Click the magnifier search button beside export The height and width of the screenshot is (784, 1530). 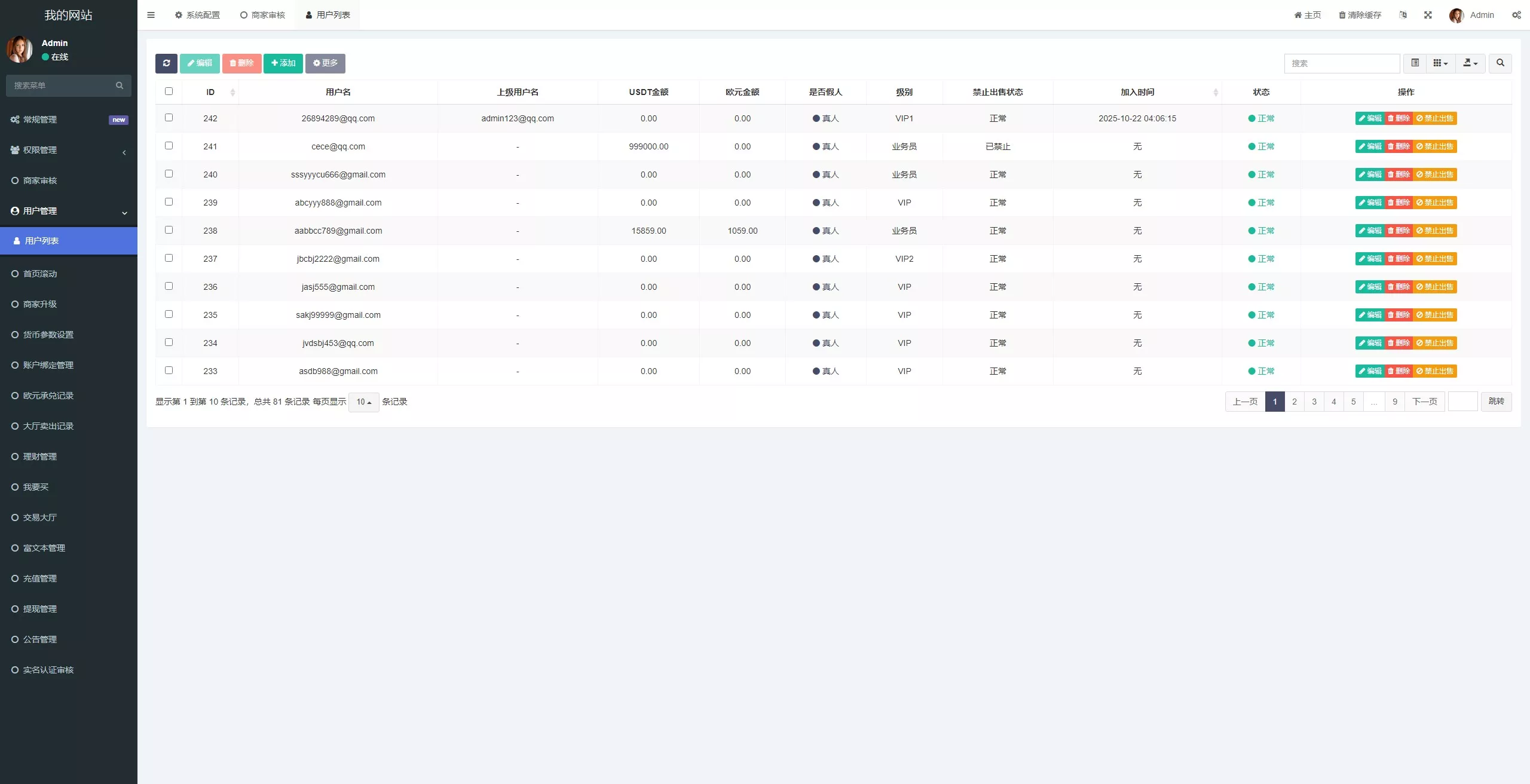coord(1500,63)
